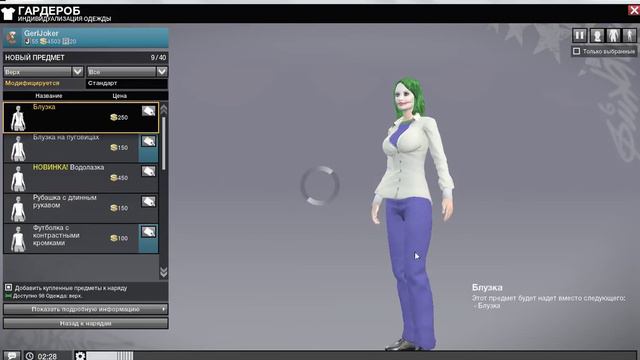Click the 'Назад к нарядам' button

(86, 323)
